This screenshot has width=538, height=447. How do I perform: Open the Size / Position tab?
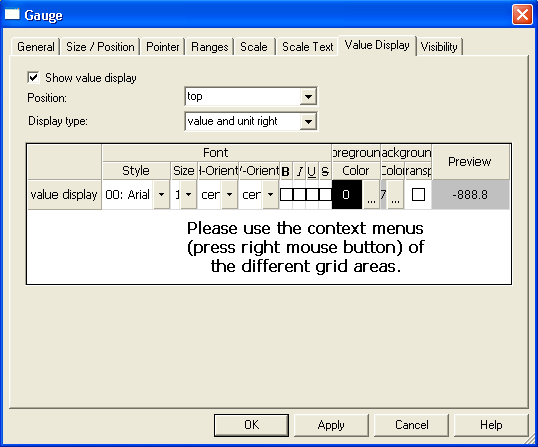(x=100, y=47)
